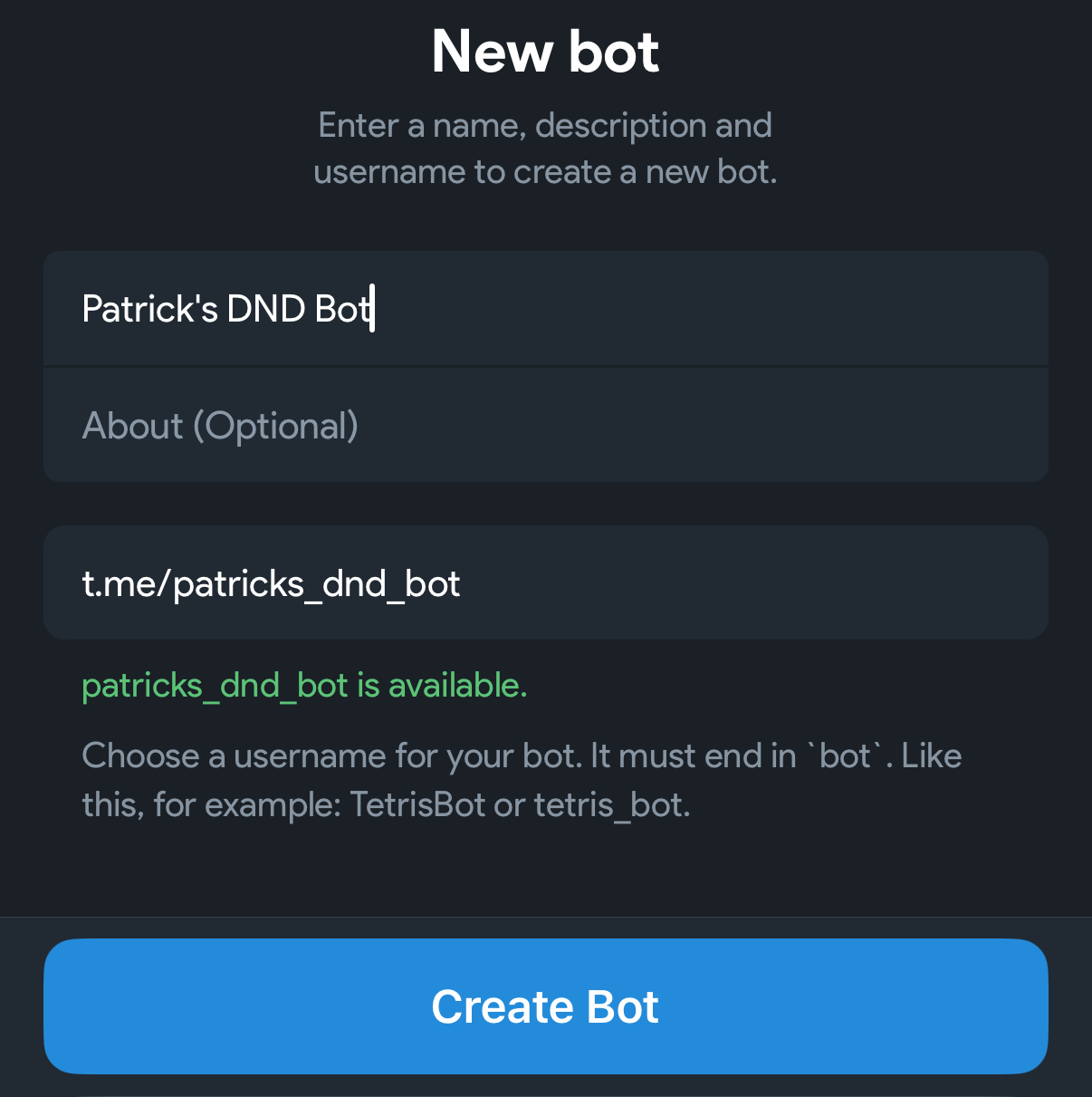Screen dimensions: 1092x1097
Task: Click into the About (Optional) field
Action: [x=543, y=426]
